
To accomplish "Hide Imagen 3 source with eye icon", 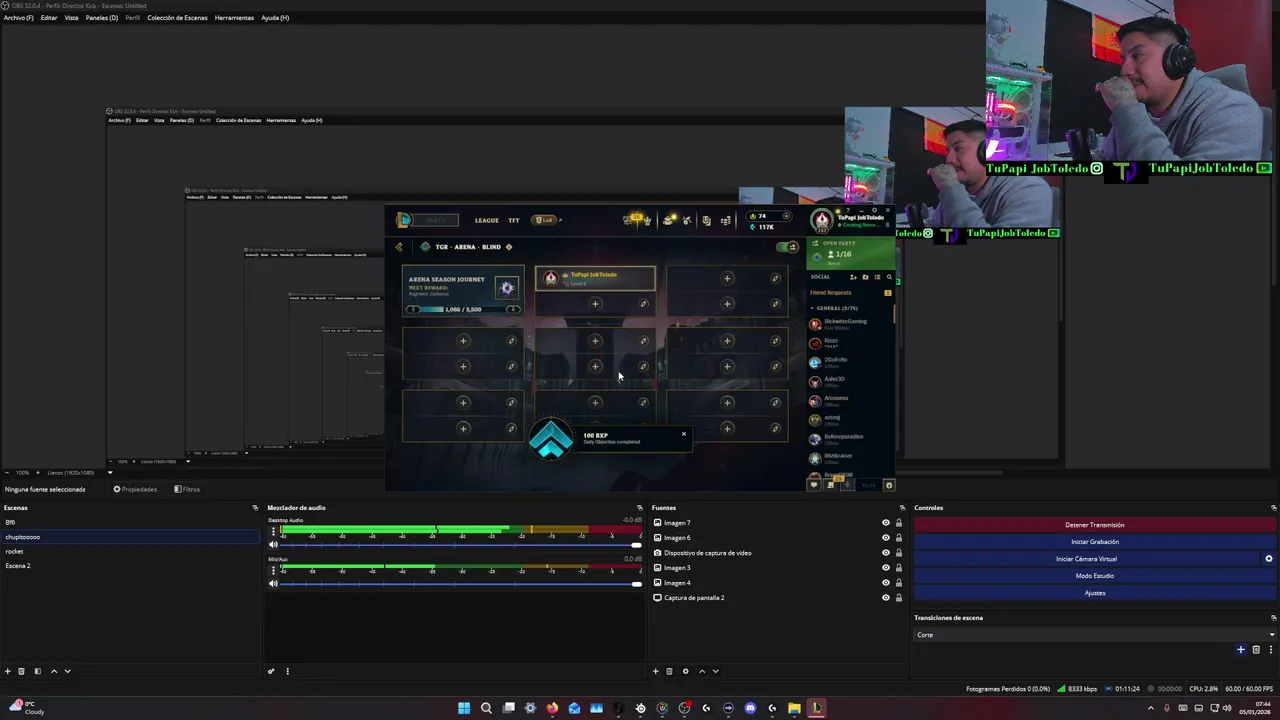I will (x=885, y=568).
